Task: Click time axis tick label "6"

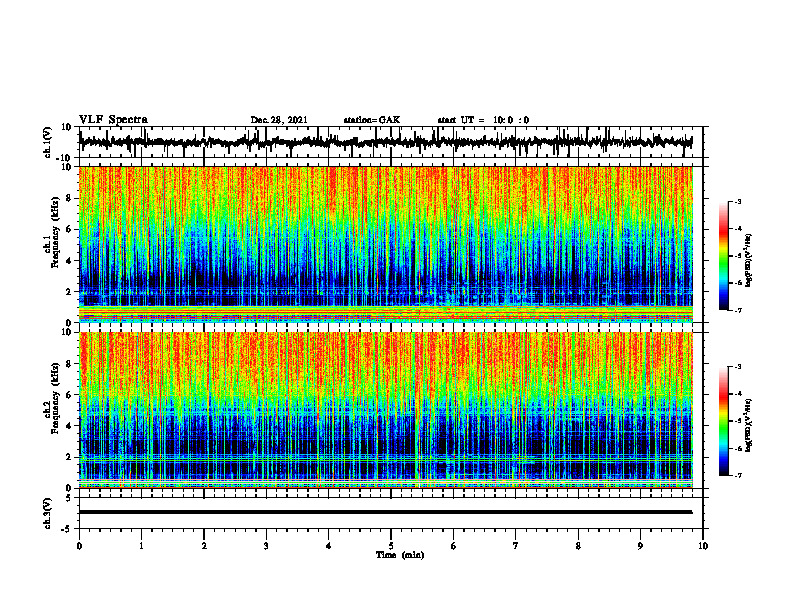Action: [x=454, y=546]
